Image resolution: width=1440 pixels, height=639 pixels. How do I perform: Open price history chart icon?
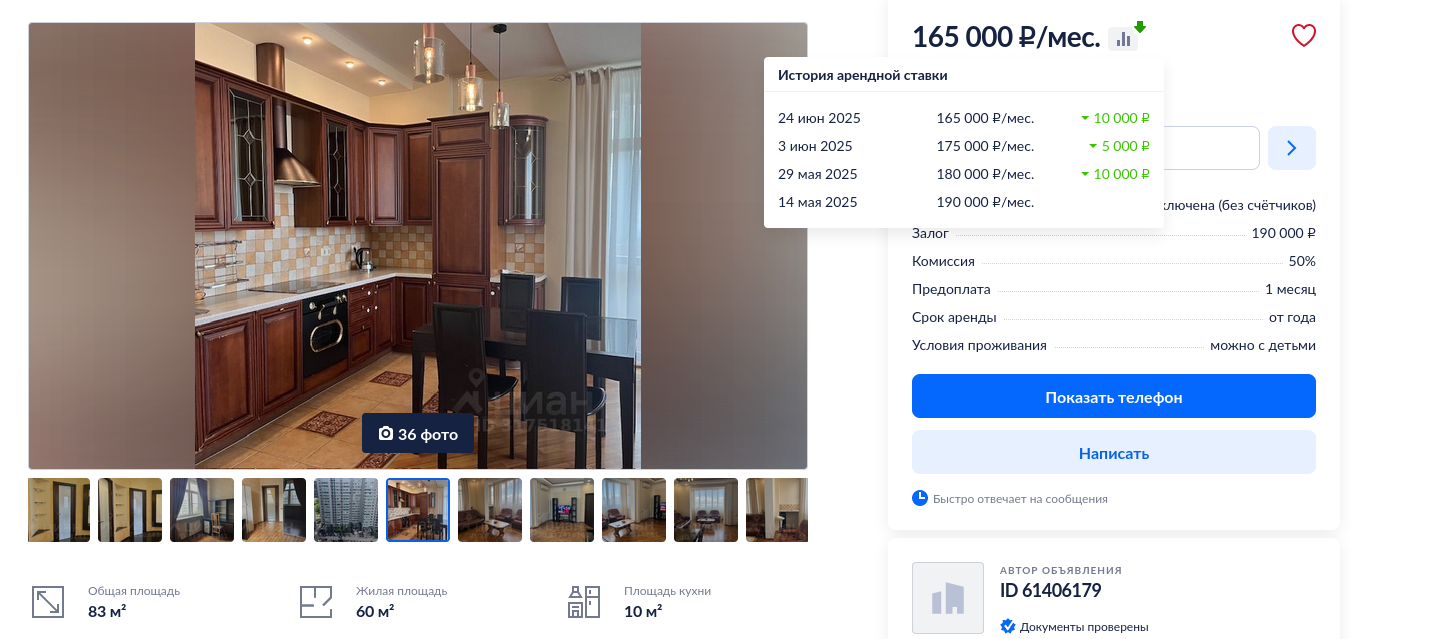point(1123,39)
